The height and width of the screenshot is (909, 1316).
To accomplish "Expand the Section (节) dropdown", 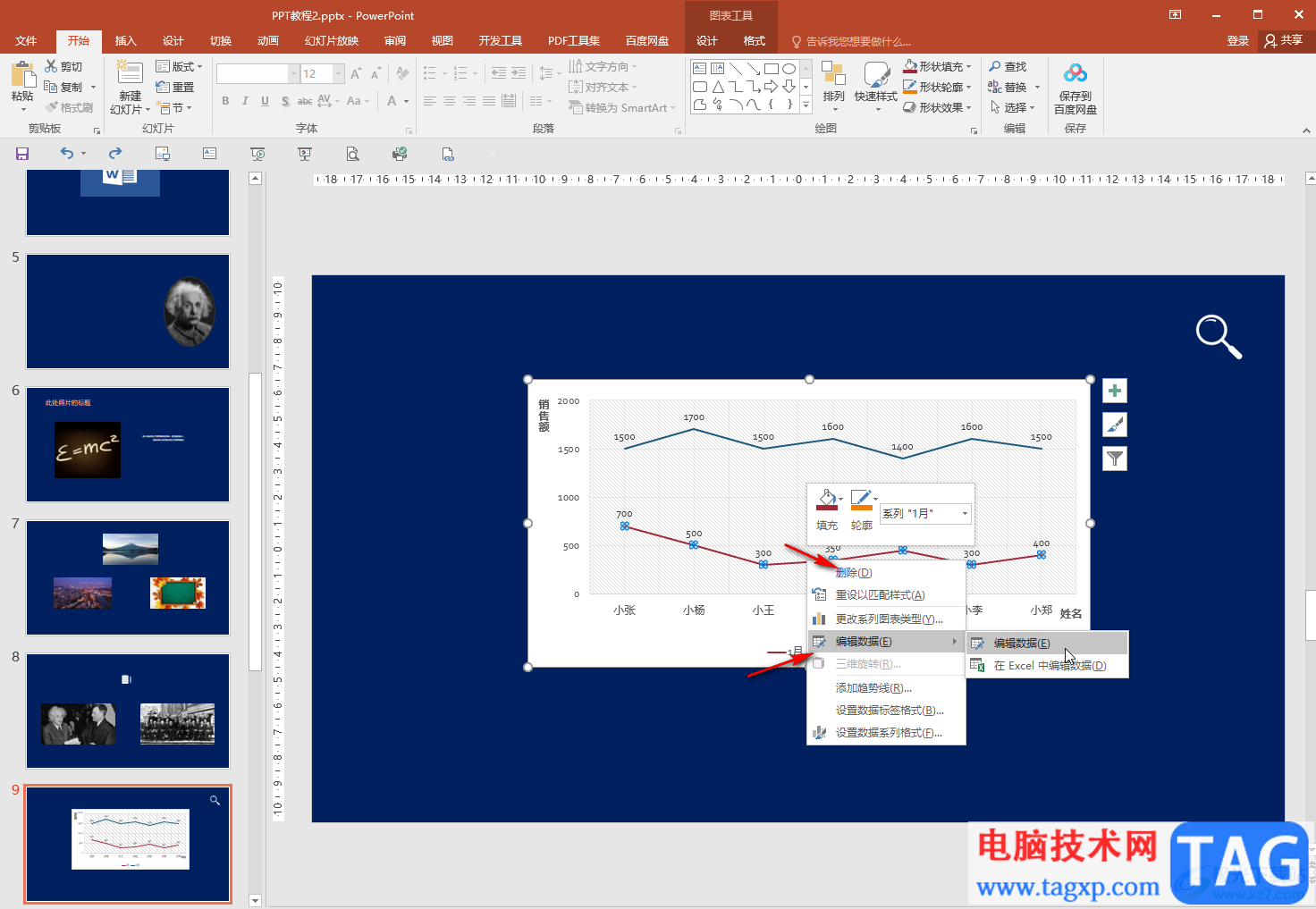I will (175, 107).
